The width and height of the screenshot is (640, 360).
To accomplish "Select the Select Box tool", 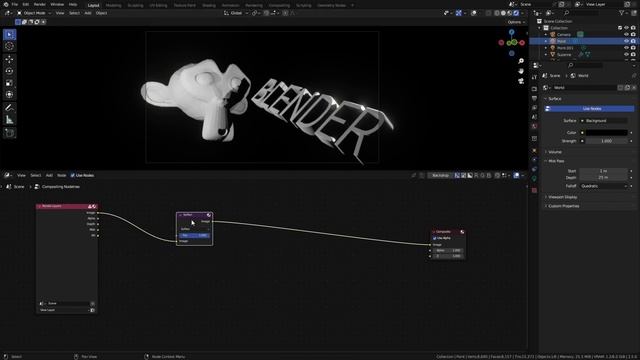I will tap(9, 35).
